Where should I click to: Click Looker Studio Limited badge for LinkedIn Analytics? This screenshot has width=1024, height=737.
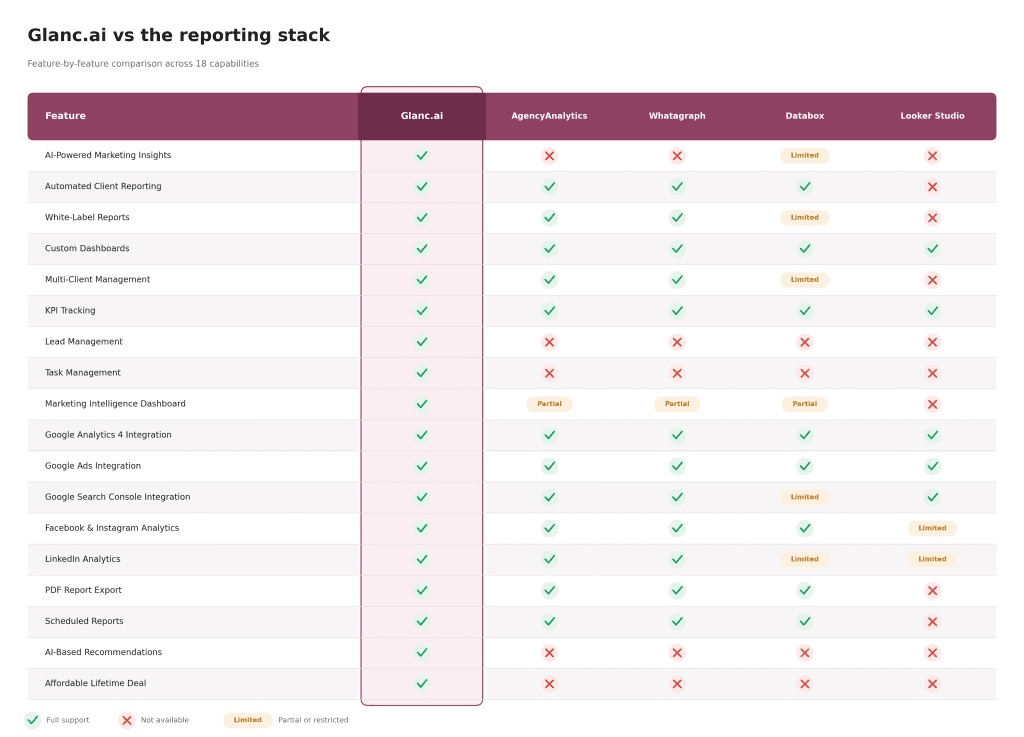click(932, 559)
